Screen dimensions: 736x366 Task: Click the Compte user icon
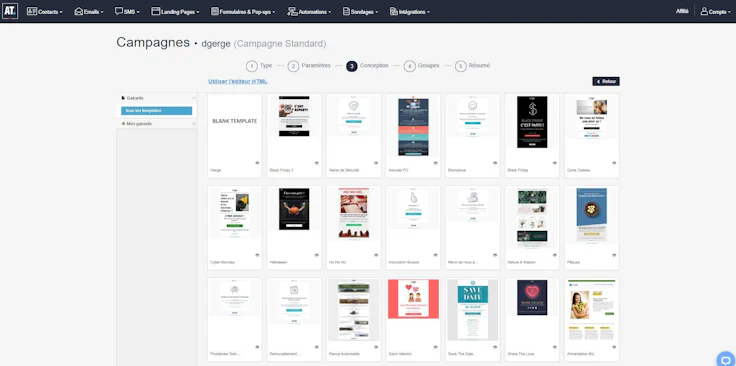click(x=704, y=11)
